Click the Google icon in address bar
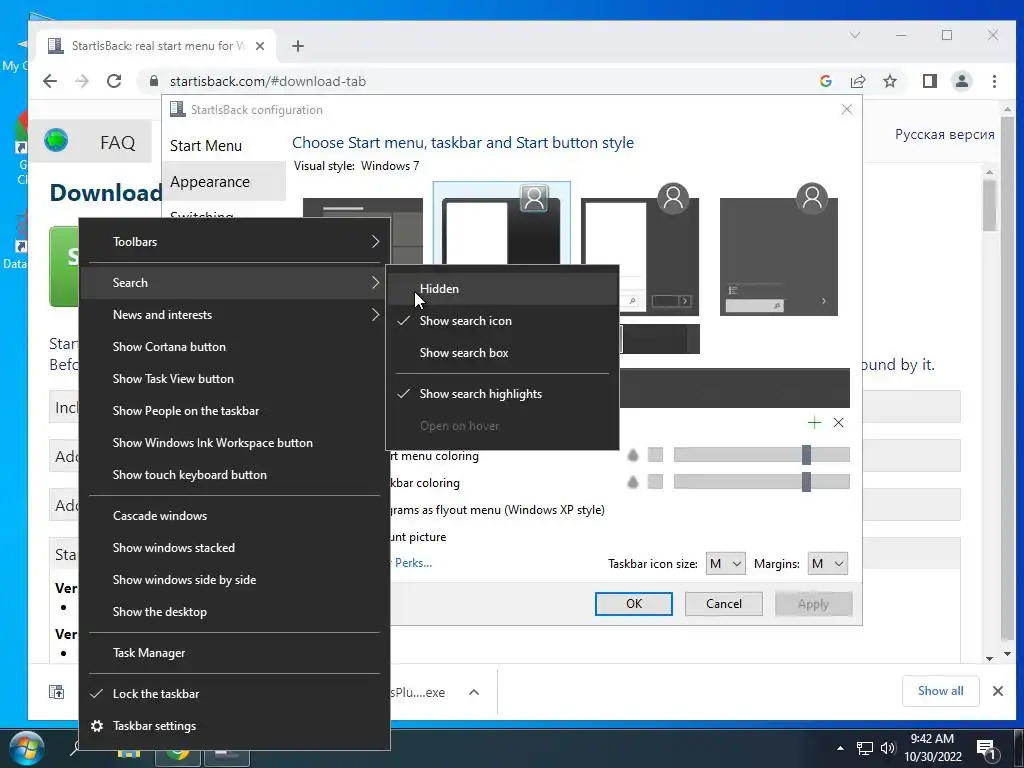Viewport: 1024px width, 768px height. [x=825, y=81]
